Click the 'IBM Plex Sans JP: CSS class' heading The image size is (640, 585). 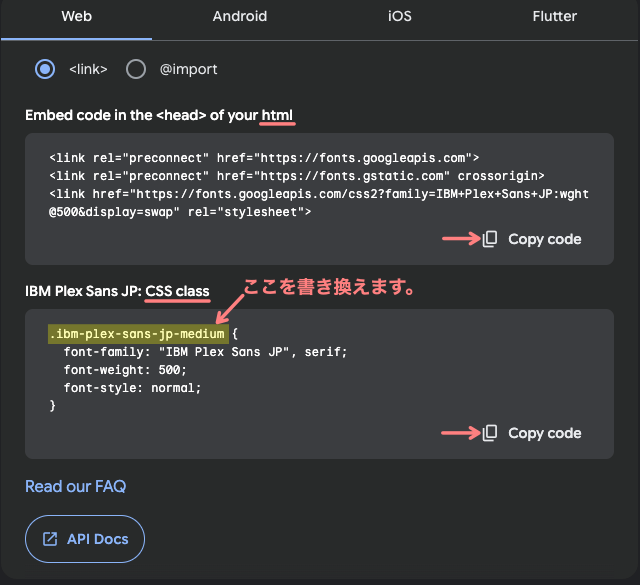[117, 291]
